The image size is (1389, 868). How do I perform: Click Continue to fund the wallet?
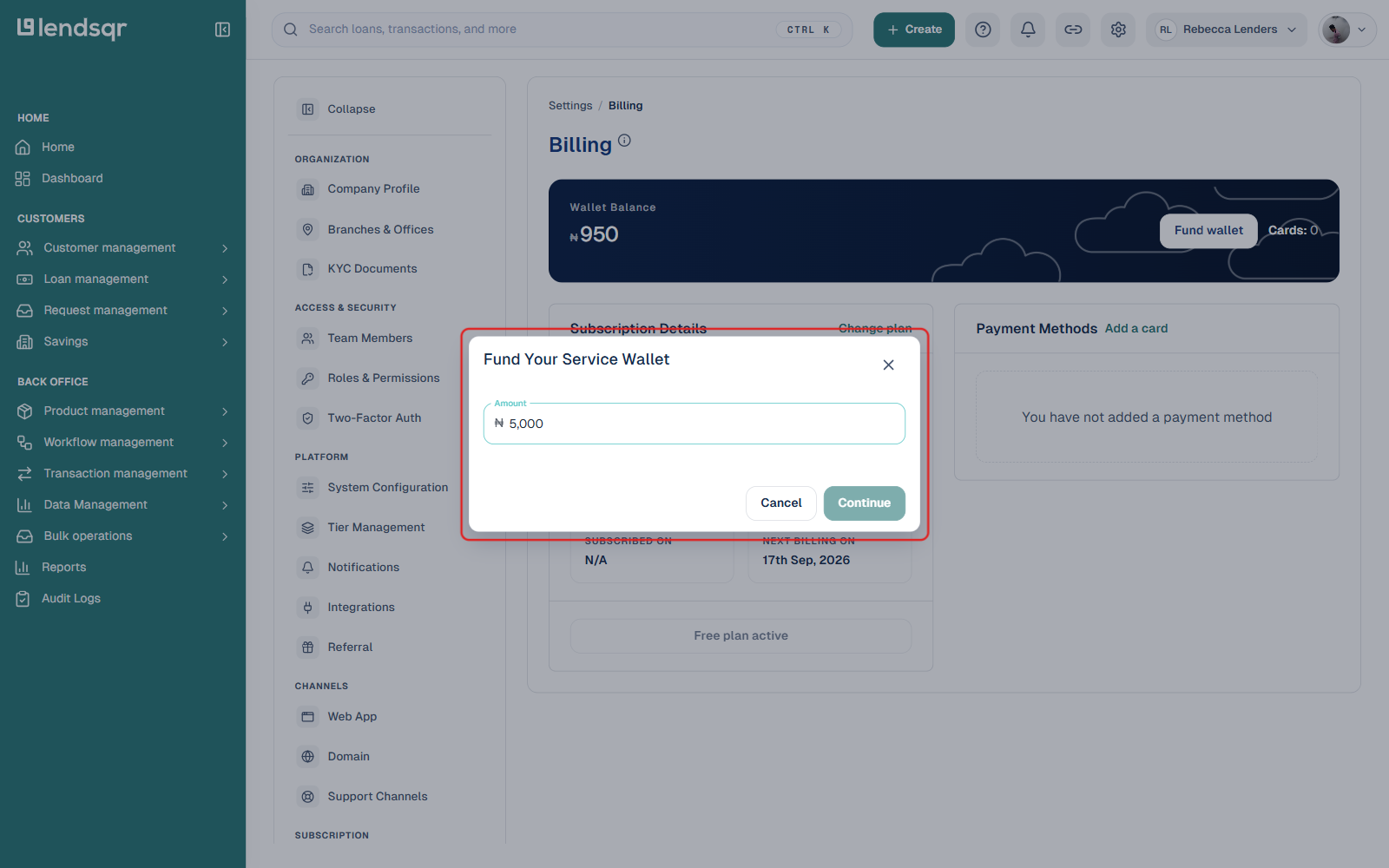coord(865,503)
